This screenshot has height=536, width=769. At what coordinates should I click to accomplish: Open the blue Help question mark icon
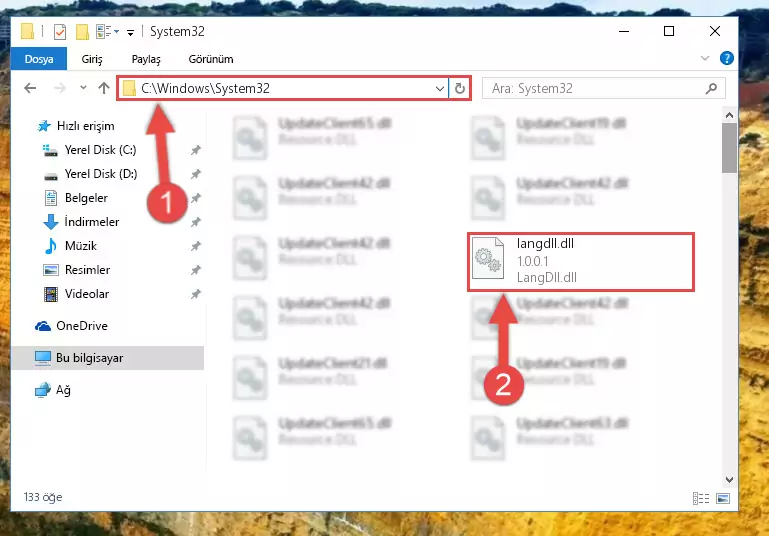tap(726, 58)
